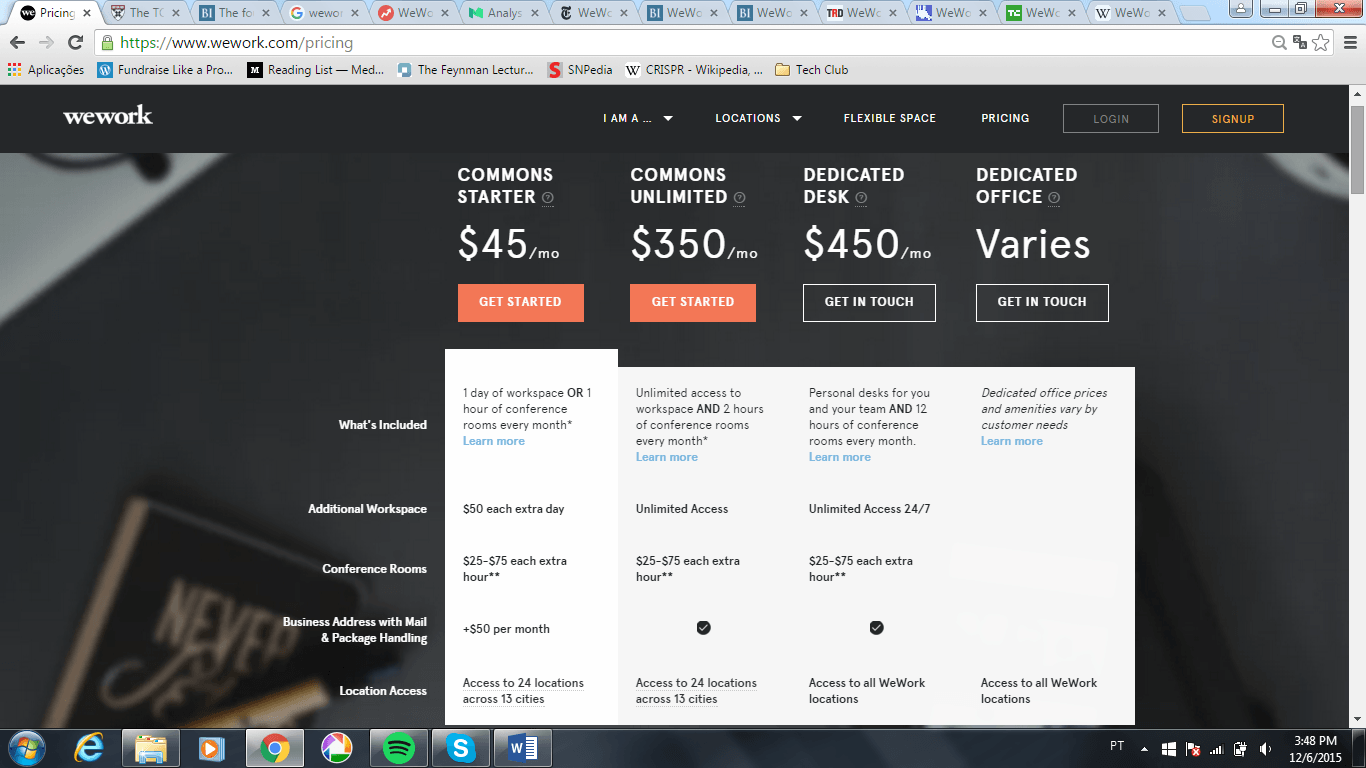The width and height of the screenshot is (1366, 768).
Task: Click Get Started under Commons Starter
Action: point(520,302)
